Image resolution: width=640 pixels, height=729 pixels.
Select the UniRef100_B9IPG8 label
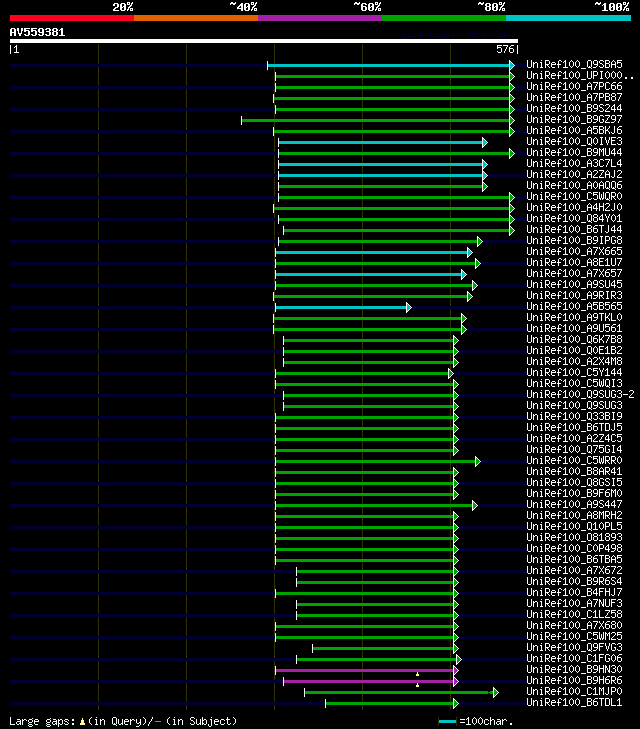tap(574, 240)
